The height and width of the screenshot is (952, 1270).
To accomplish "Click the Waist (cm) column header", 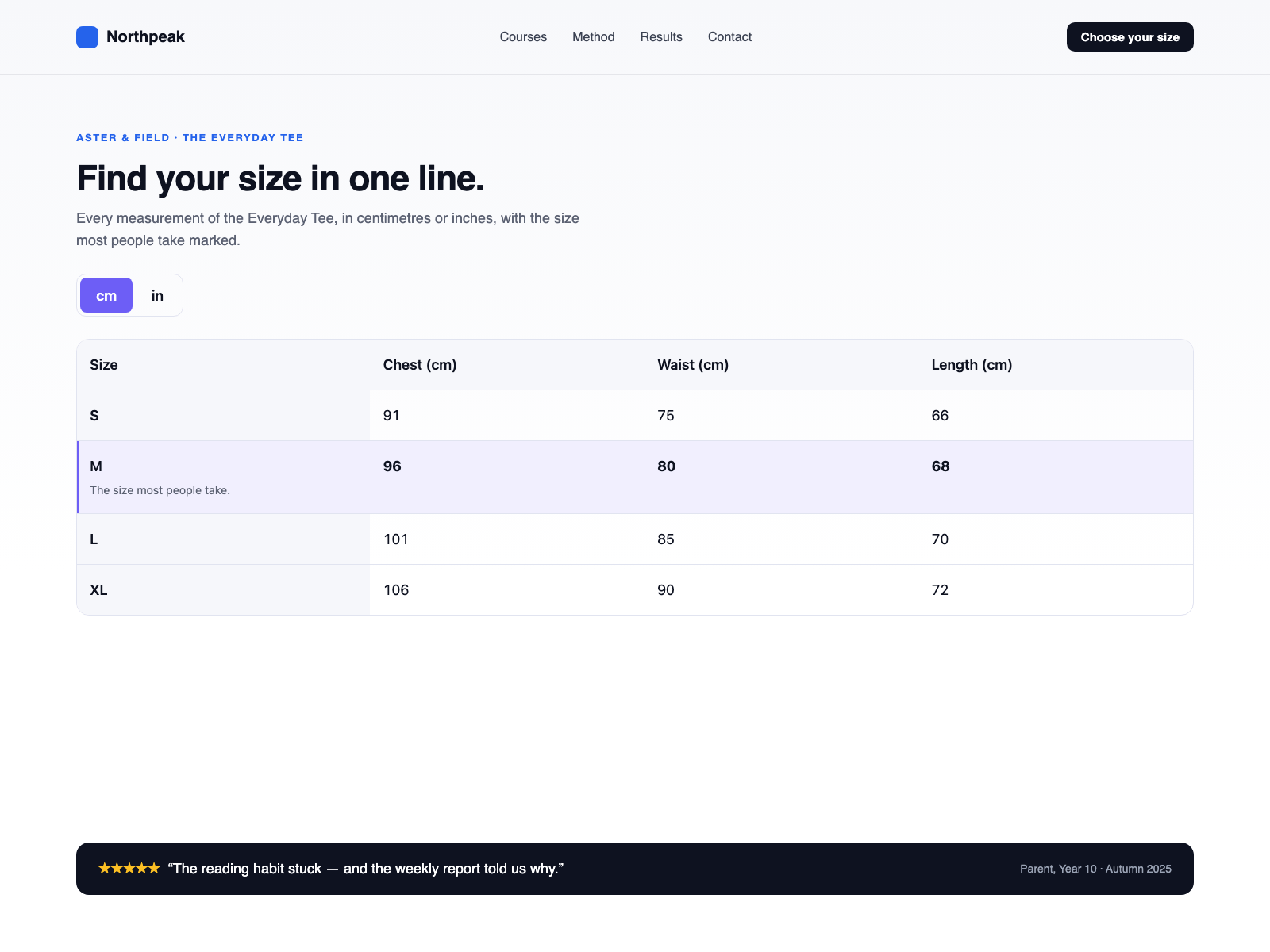I will point(693,365).
